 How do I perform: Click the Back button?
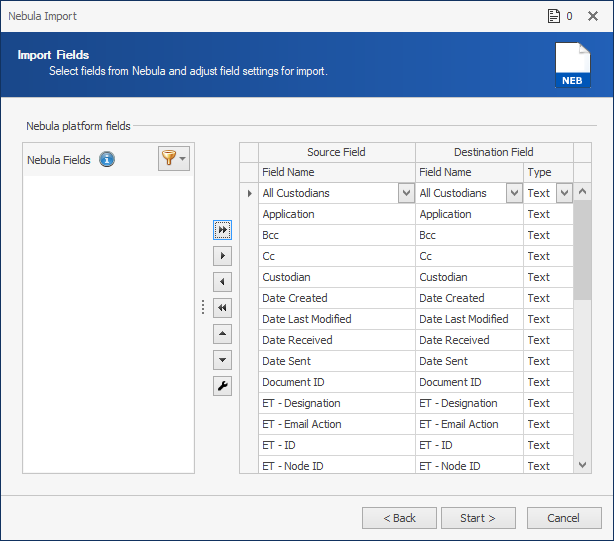tap(399, 518)
